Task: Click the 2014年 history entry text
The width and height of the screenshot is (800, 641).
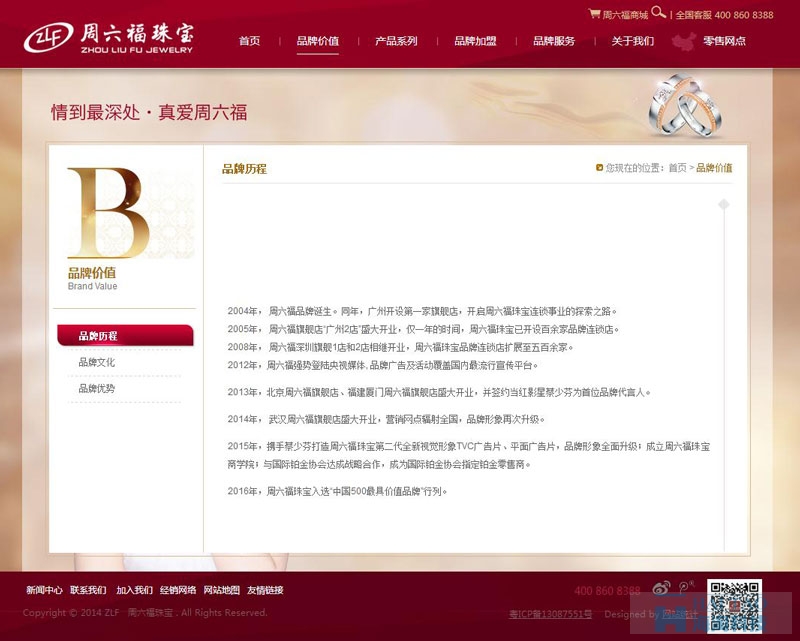Action: click(386, 419)
